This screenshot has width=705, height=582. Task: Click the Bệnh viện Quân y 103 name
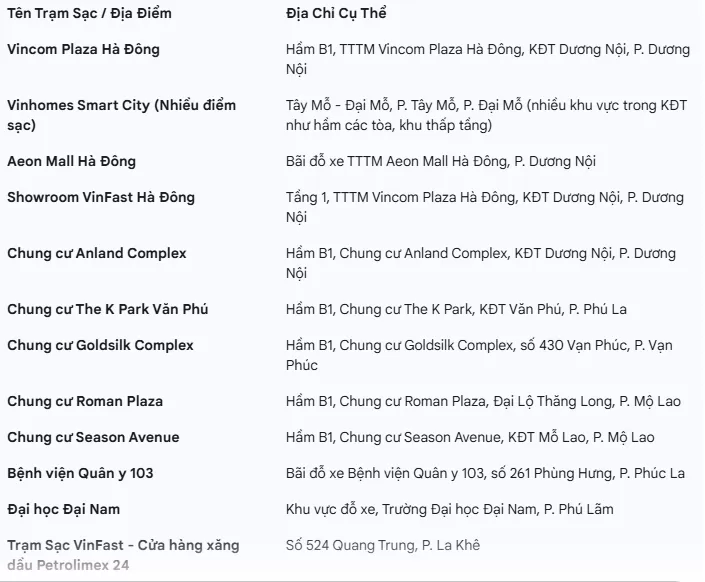[x=80, y=473]
